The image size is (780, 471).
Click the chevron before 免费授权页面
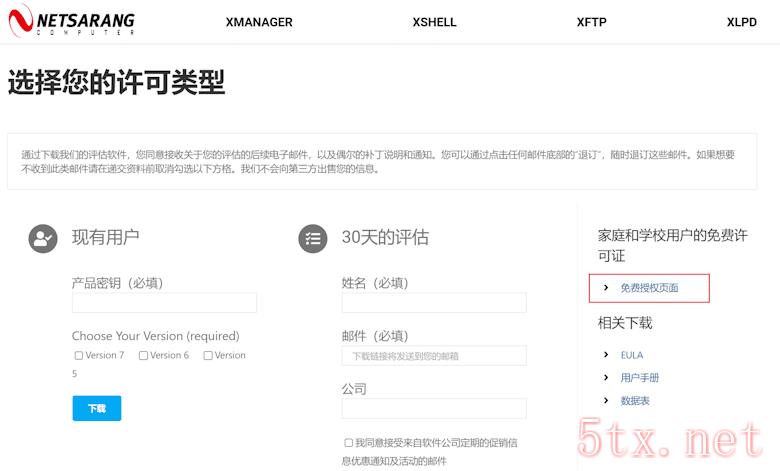[x=605, y=287]
